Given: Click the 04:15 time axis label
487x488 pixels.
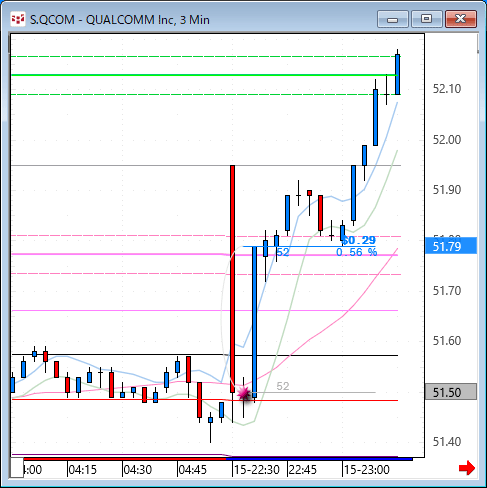Looking at the screenshot, I should pyautogui.click(x=82, y=470).
